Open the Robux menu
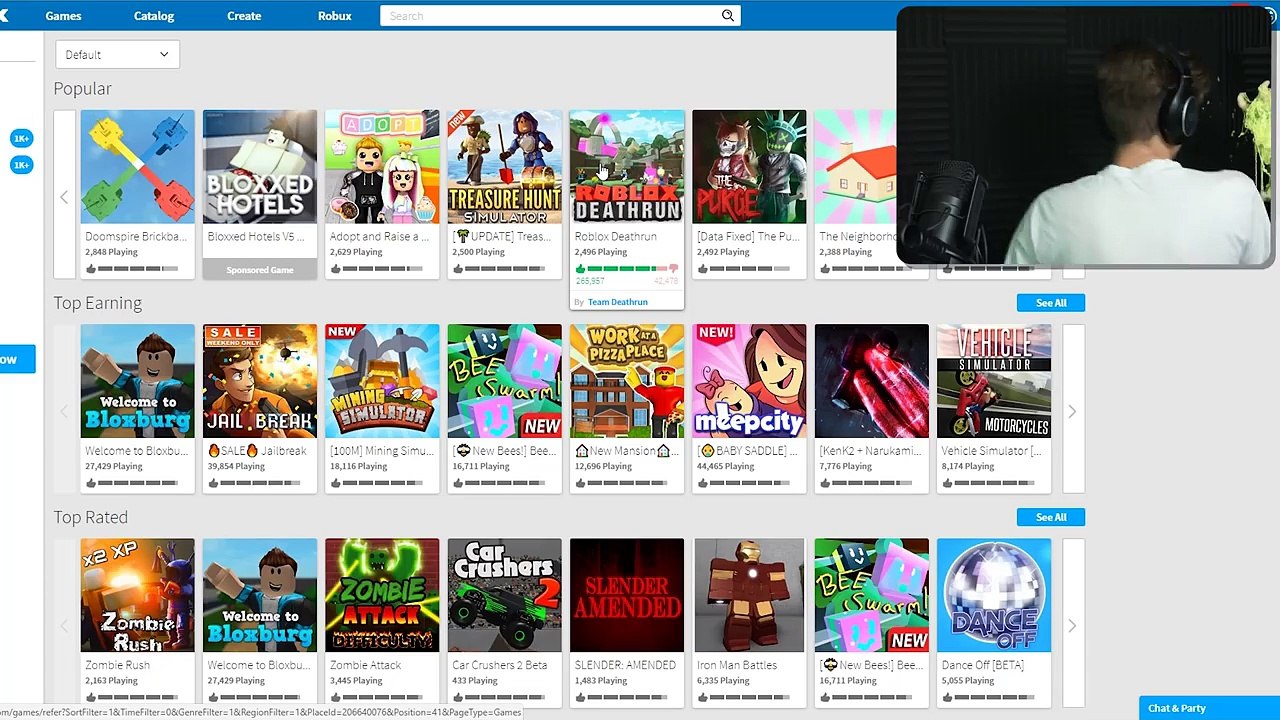 pyautogui.click(x=335, y=16)
